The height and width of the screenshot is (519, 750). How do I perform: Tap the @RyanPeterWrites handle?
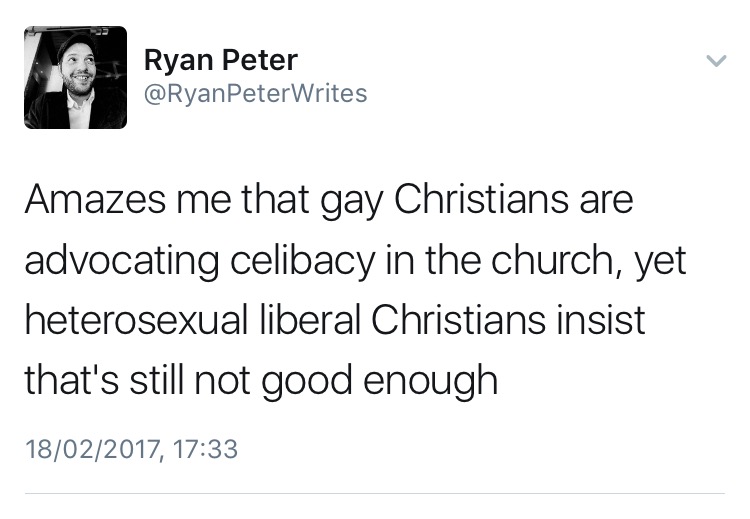[x=255, y=94]
